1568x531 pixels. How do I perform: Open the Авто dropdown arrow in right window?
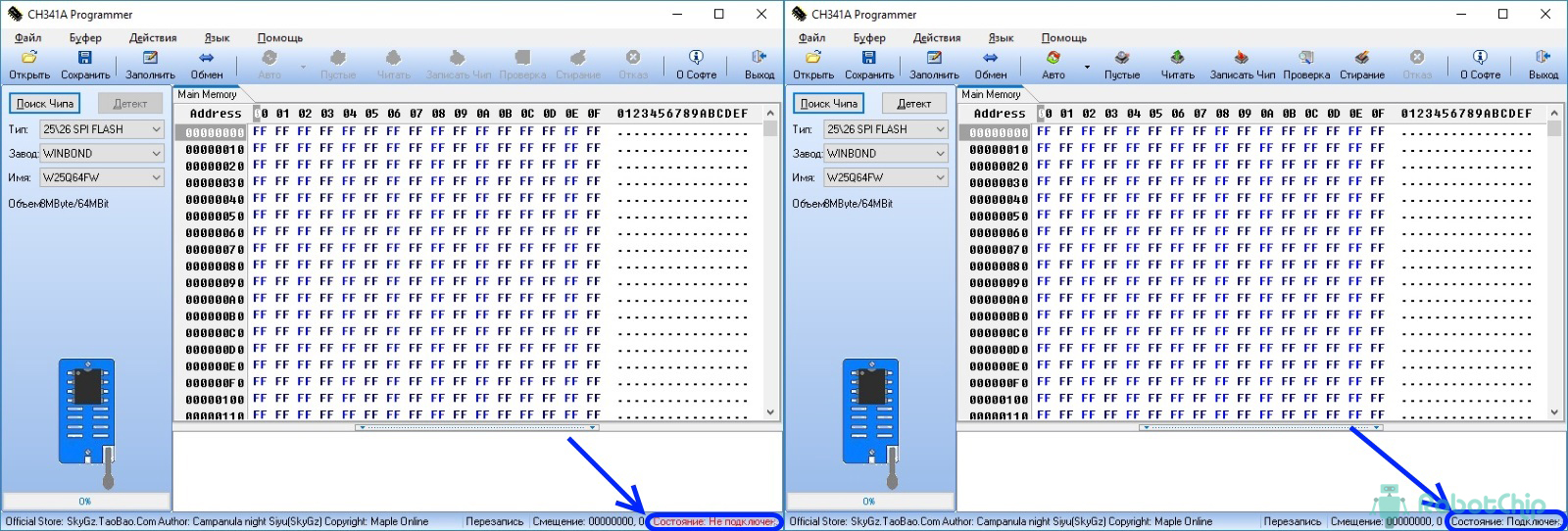click(x=1087, y=68)
